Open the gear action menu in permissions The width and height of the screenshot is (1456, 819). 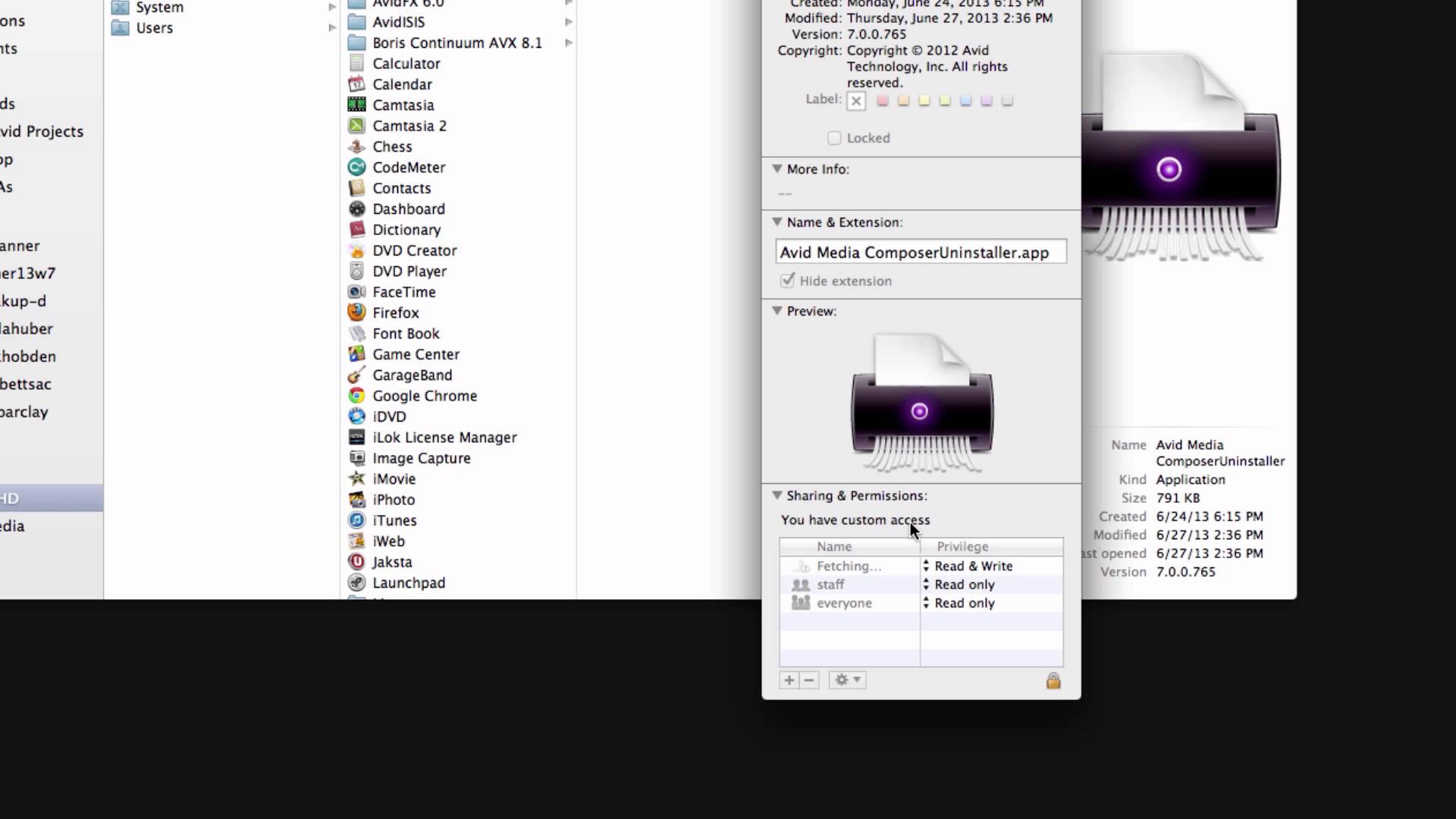coord(847,679)
